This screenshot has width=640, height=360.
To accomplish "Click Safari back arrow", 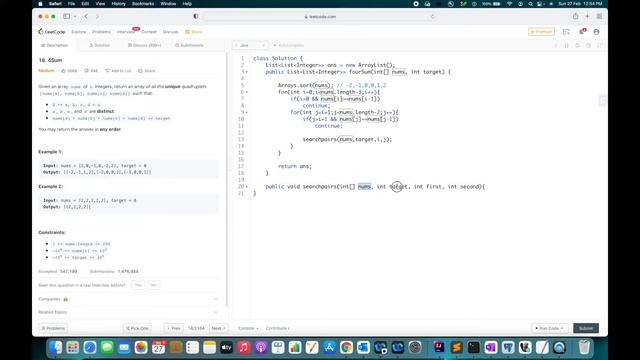I will [x=86, y=16].
